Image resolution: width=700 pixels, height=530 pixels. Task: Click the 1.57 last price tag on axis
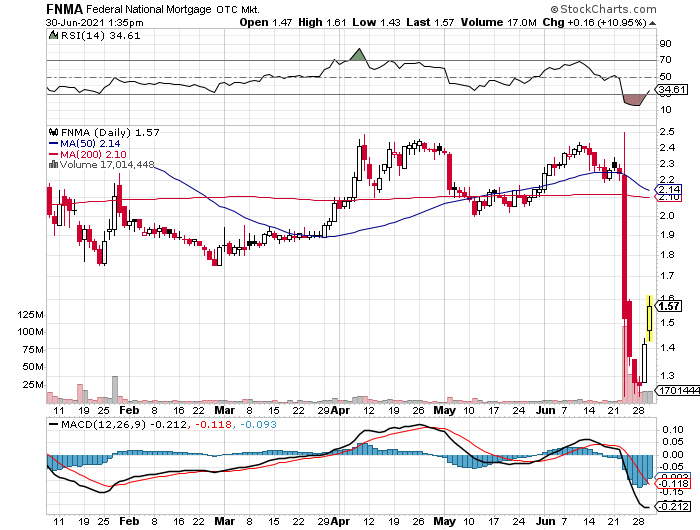point(668,306)
